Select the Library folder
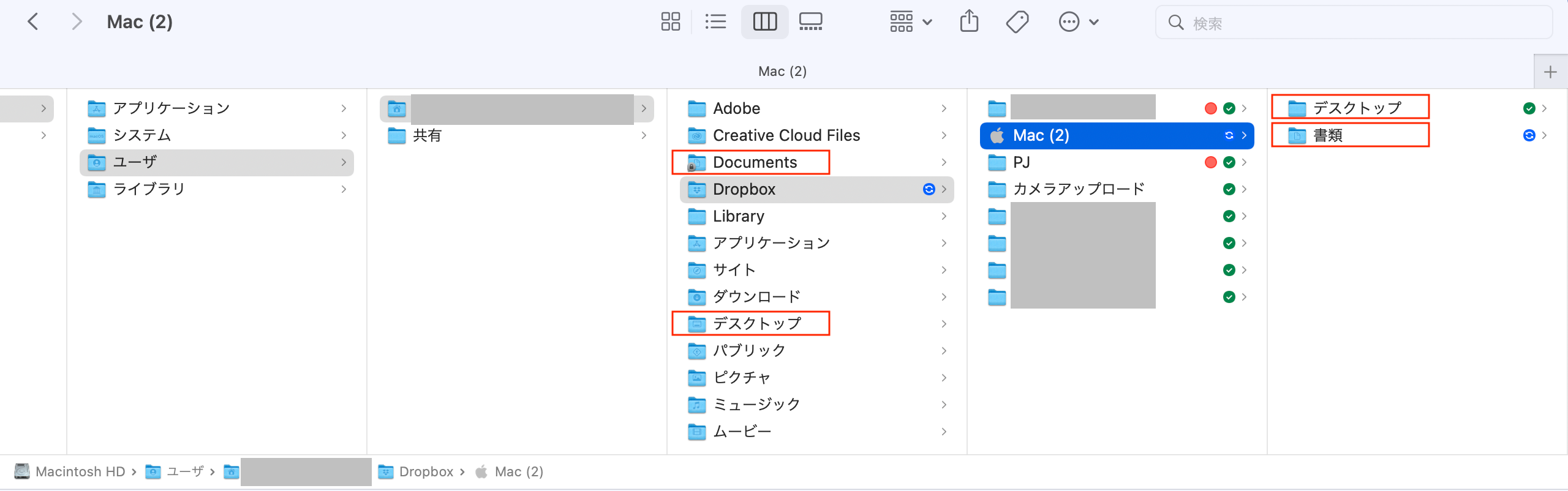 817,216
